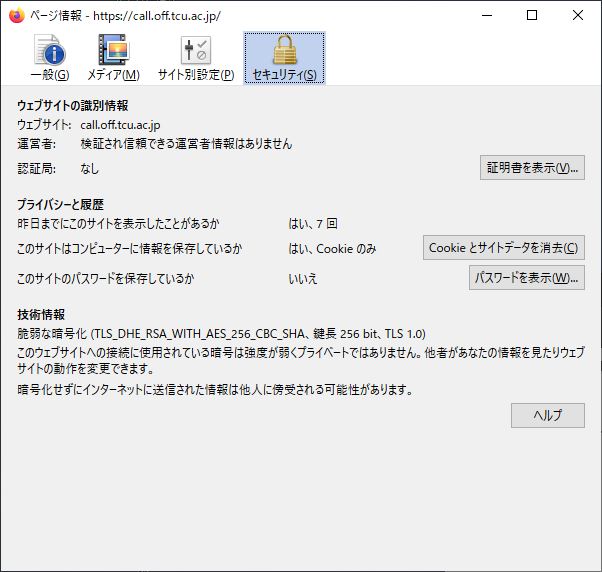Maximize the page info window

pos(532,15)
